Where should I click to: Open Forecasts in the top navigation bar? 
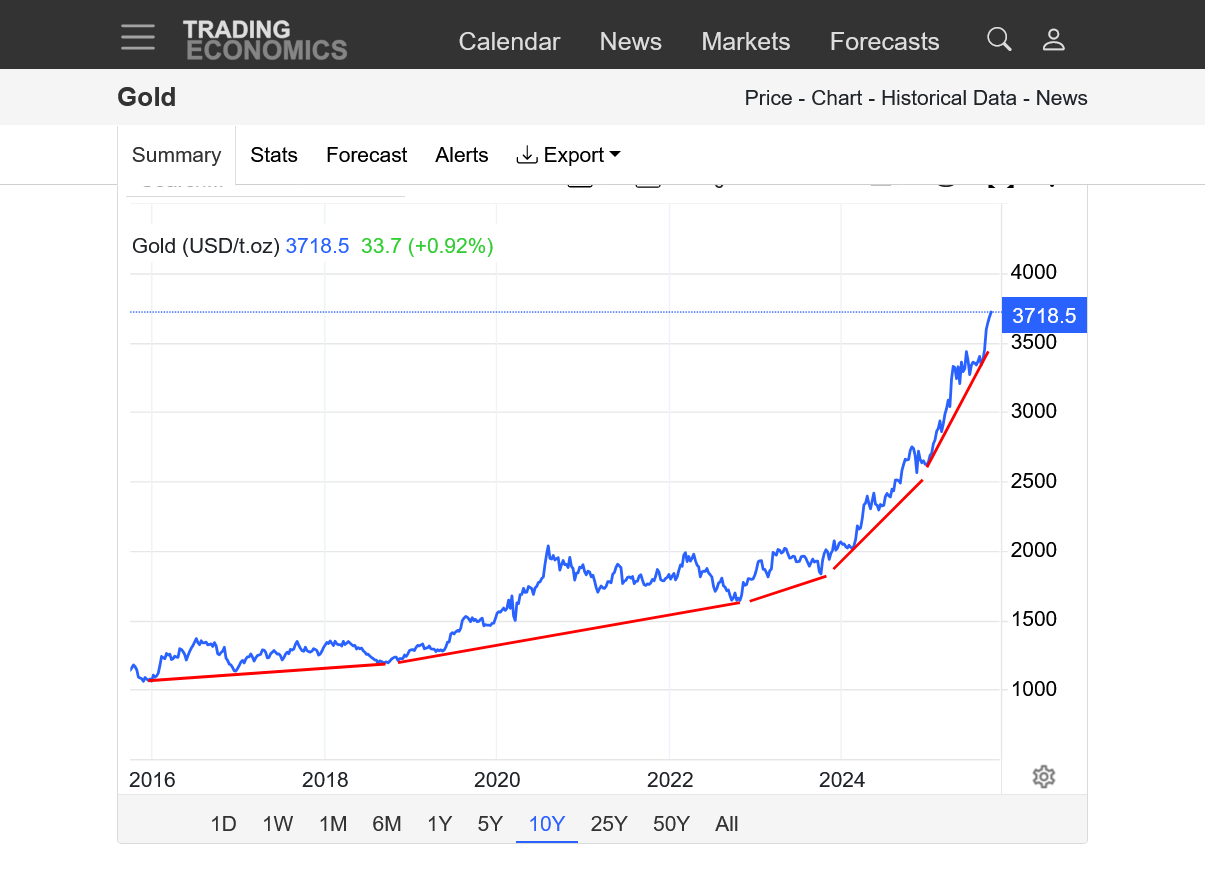click(x=884, y=42)
